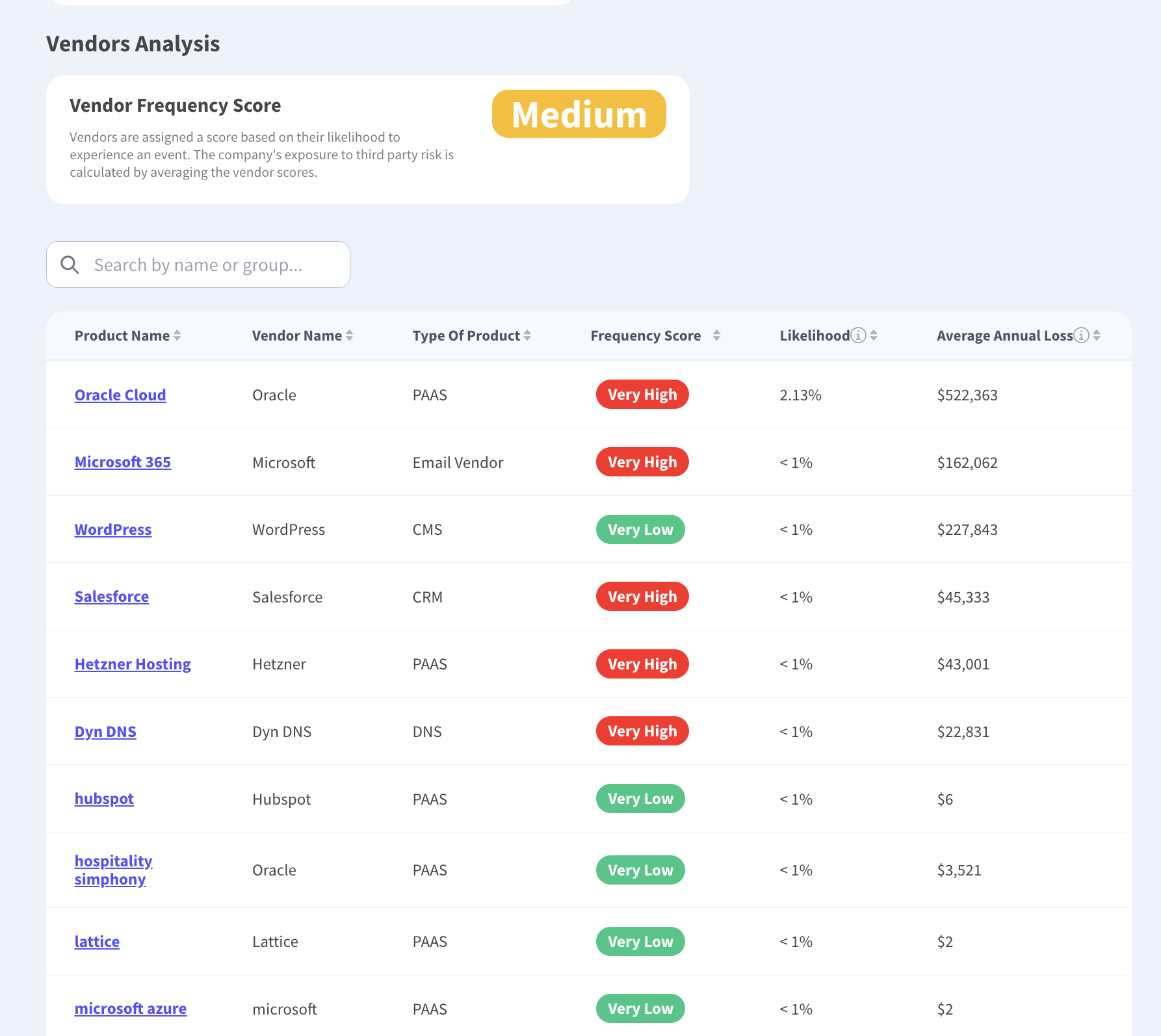Select the $6 annual loss value
Viewport: 1161px width, 1036px height.
pos(945,799)
